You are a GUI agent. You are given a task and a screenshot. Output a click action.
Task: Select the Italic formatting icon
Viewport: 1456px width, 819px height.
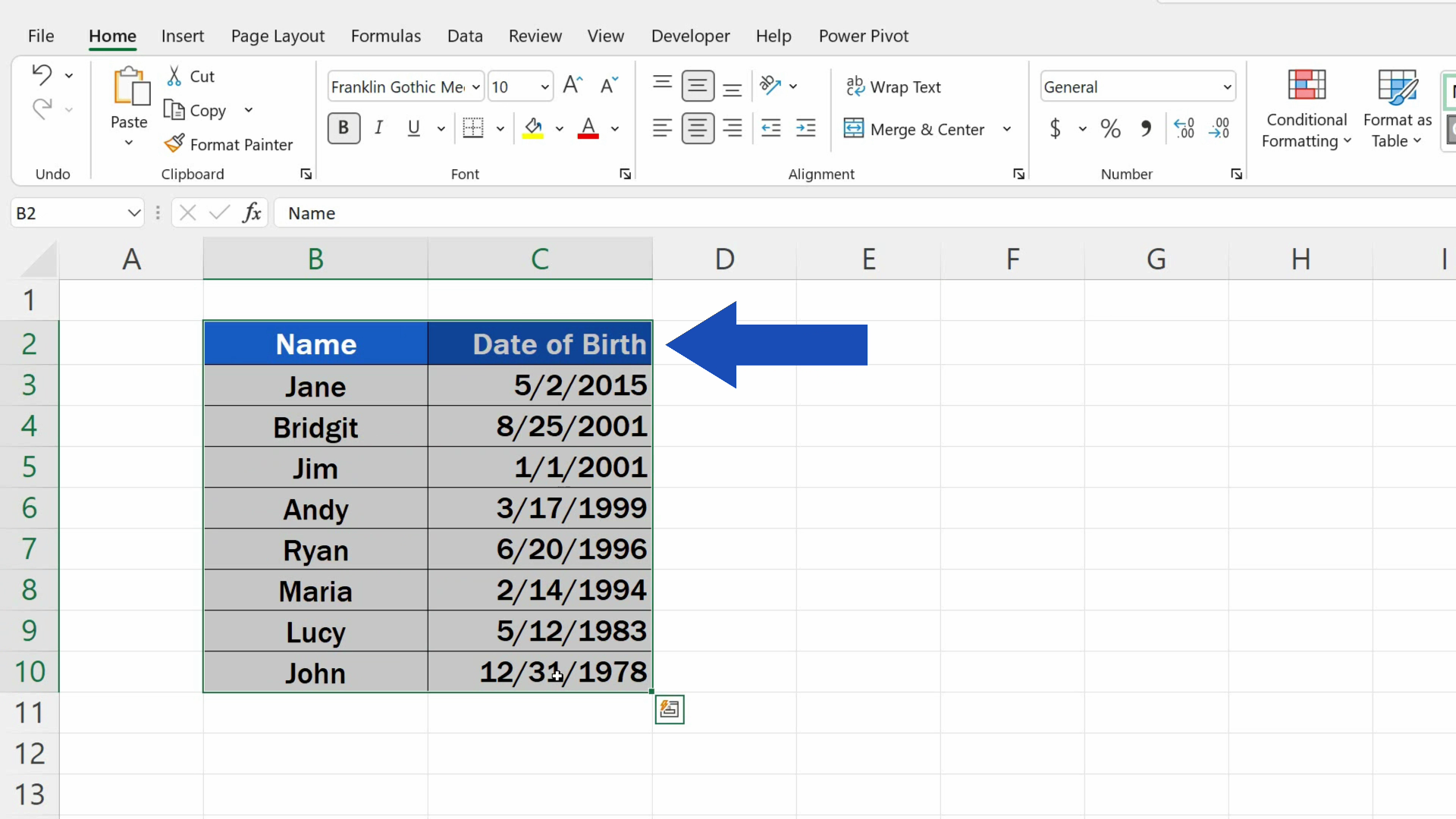tap(378, 129)
